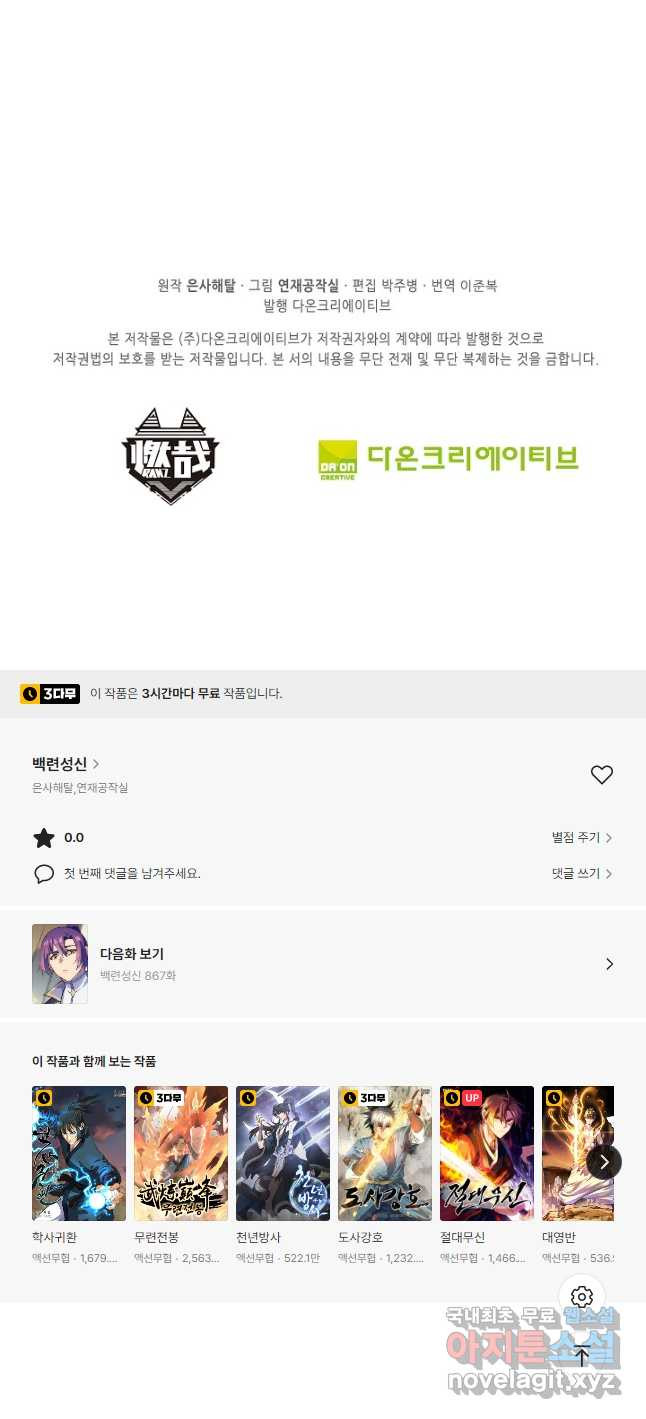The width and height of the screenshot is (646, 1419).
Task: Open the 무련전봉 cover thumbnail
Action: [x=181, y=1153]
